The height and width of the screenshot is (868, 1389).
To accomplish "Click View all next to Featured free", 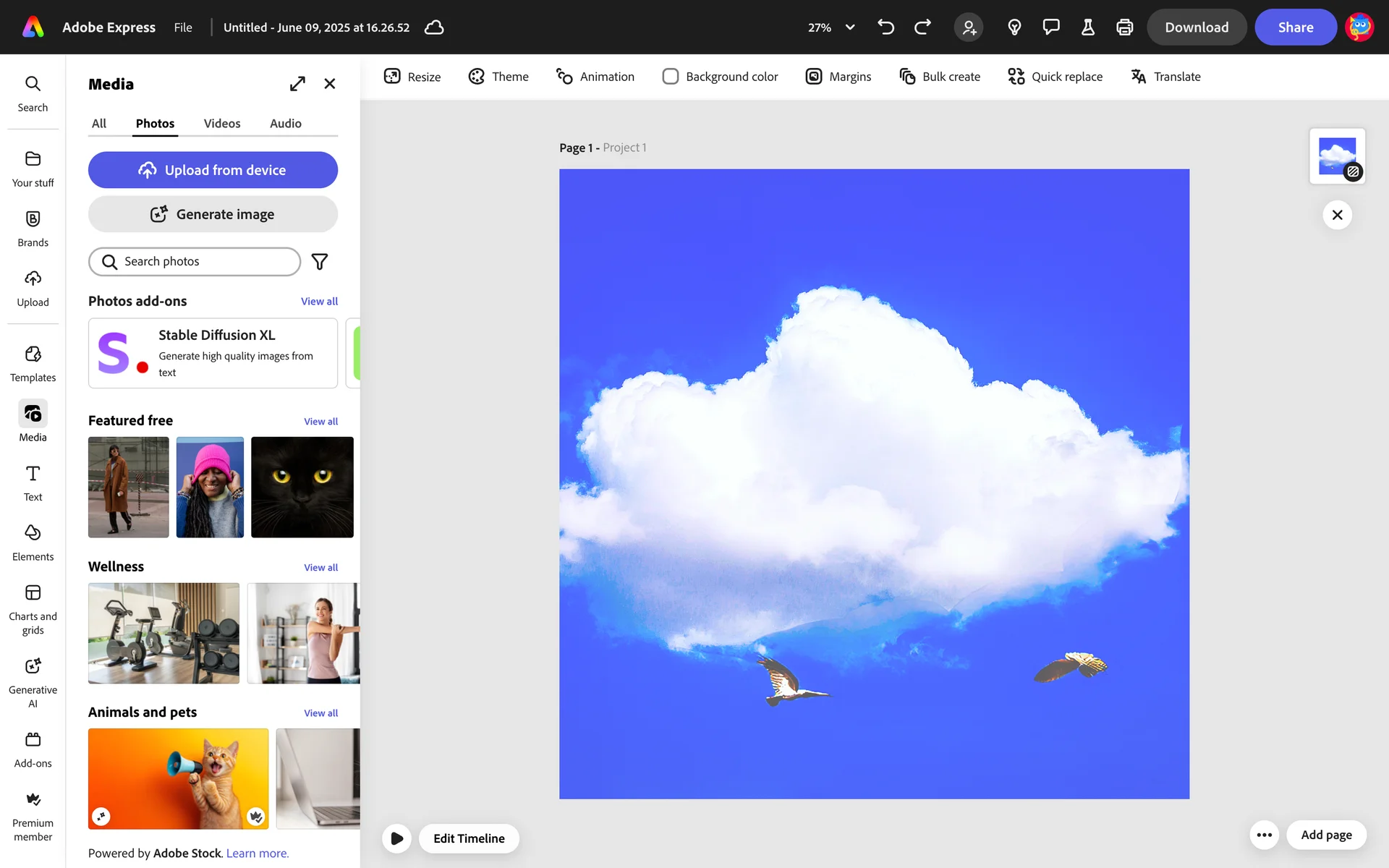I will click(x=320, y=422).
